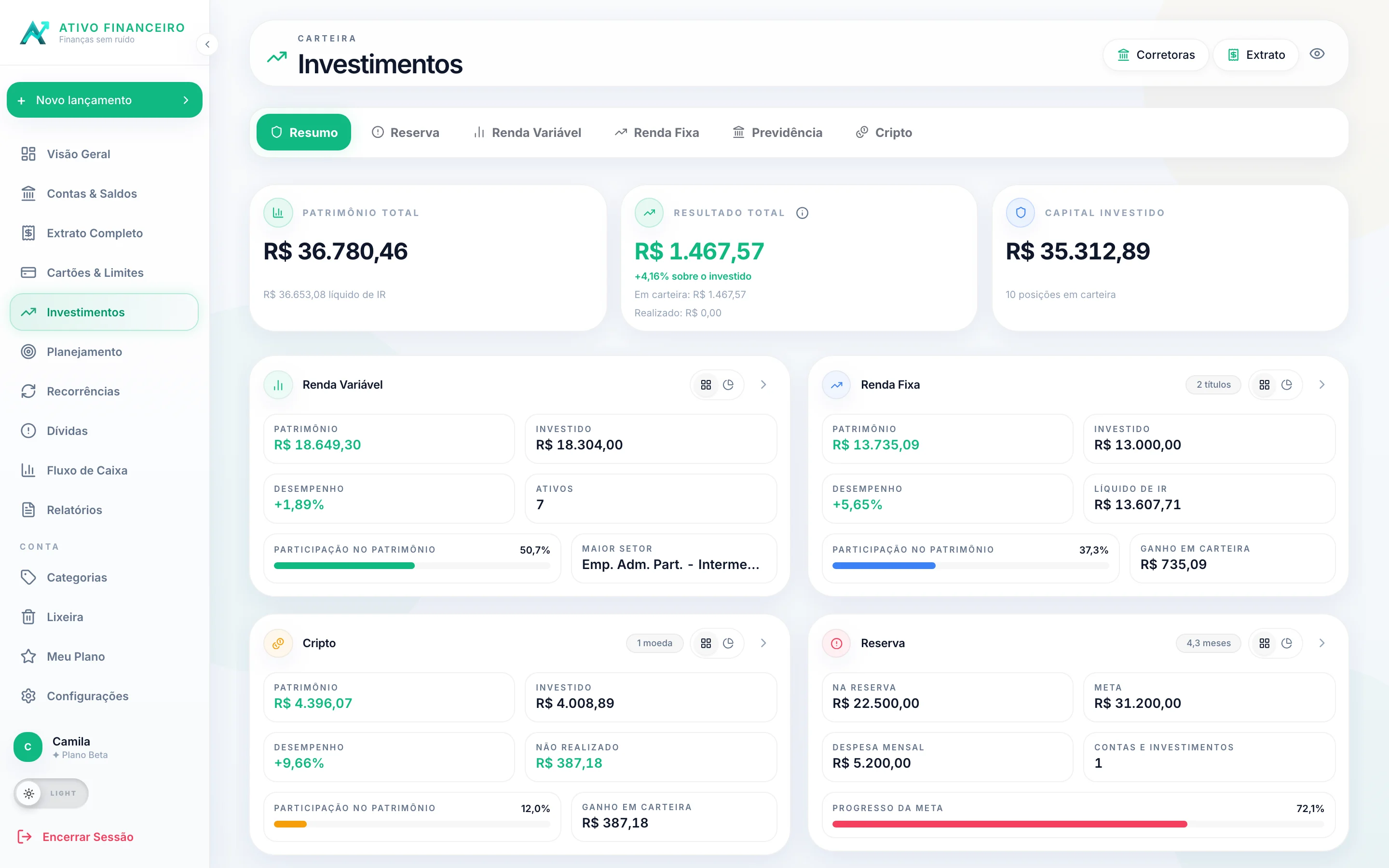Click the Renda Fixa card trend icon
This screenshot has height=868, width=1389.
pyautogui.click(x=836, y=385)
